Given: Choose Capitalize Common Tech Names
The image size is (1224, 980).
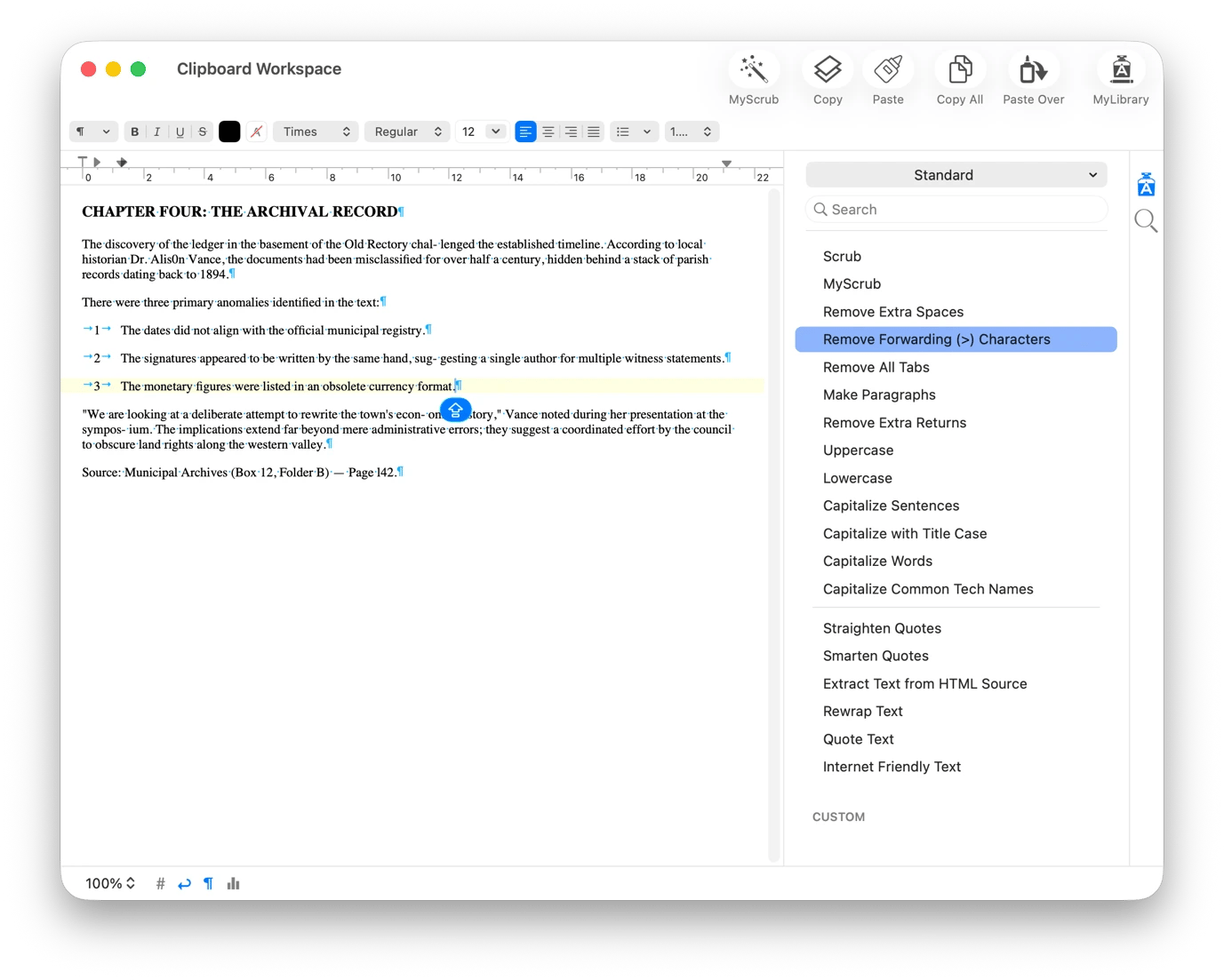Looking at the screenshot, I should coord(956,589).
